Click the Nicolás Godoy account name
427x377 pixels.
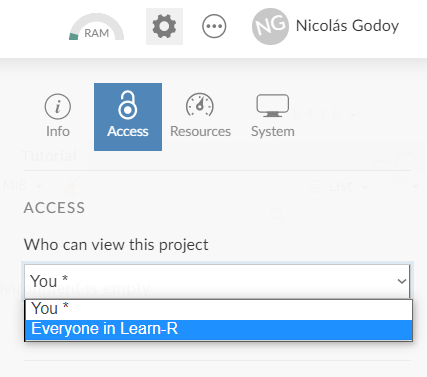point(347,26)
